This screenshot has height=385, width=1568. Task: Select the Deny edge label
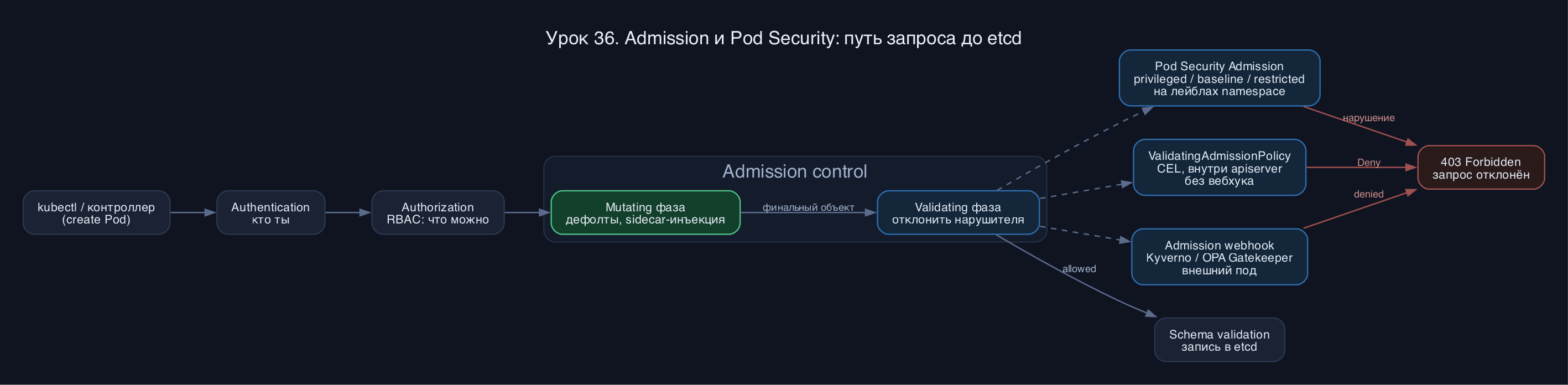1368,163
